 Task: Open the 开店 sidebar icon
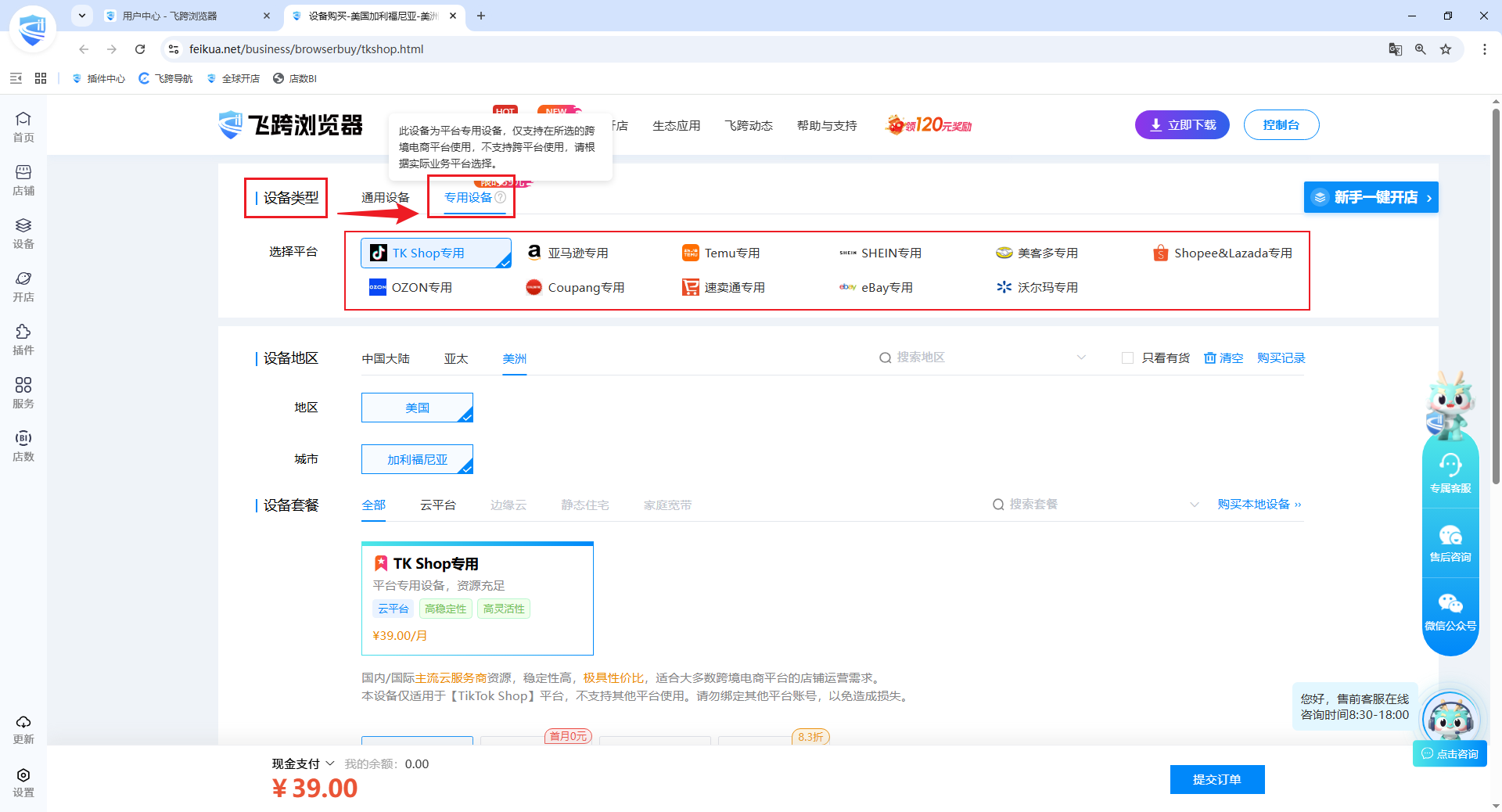click(x=23, y=286)
